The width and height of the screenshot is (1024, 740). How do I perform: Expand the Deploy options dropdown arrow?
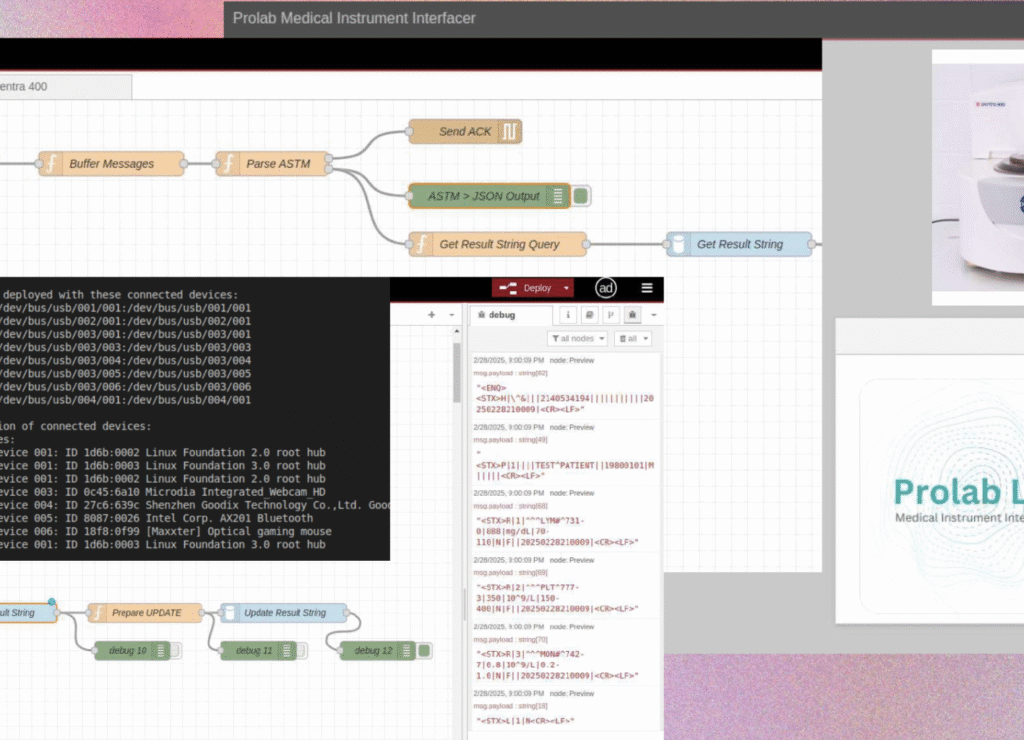[x=567, y=288]
